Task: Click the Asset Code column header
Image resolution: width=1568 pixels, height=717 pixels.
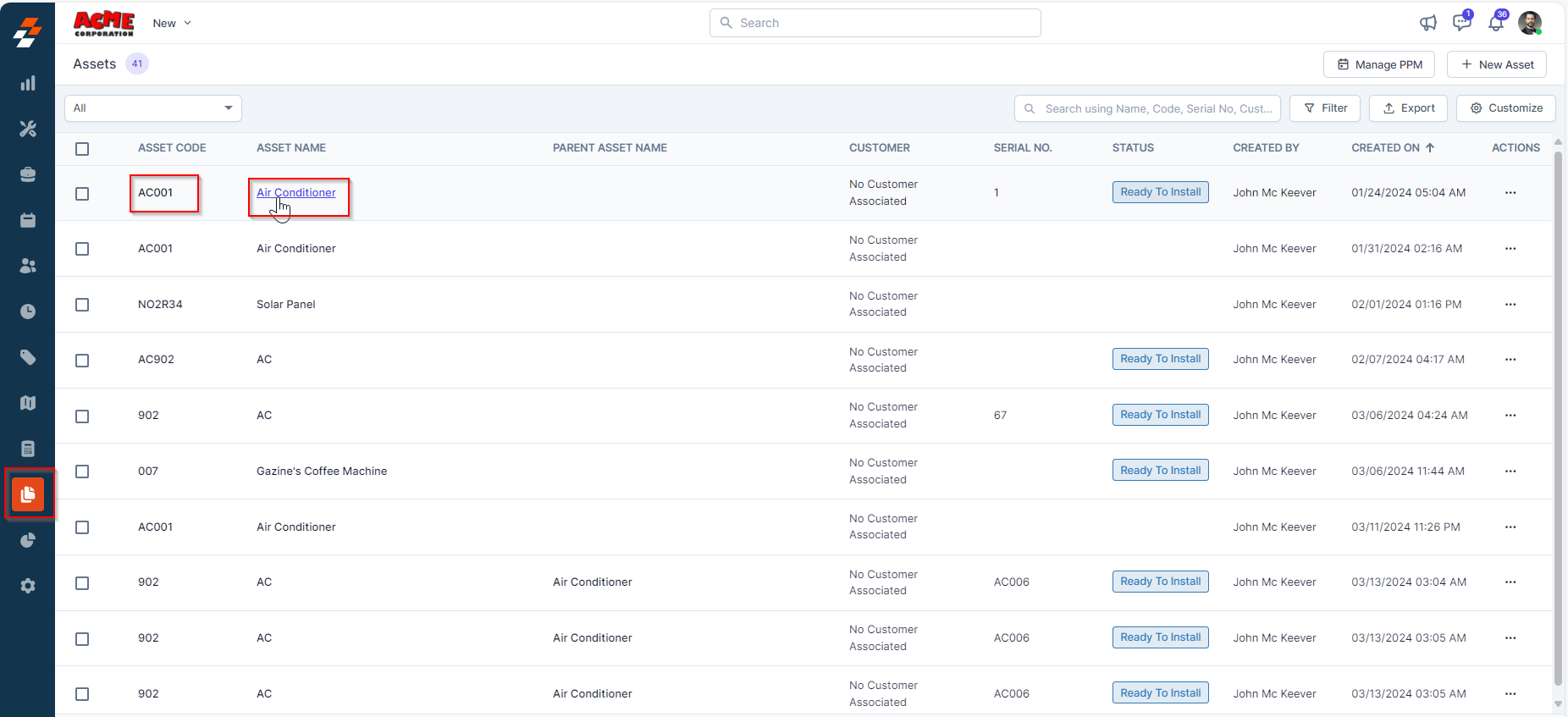Action: (172, 148)
